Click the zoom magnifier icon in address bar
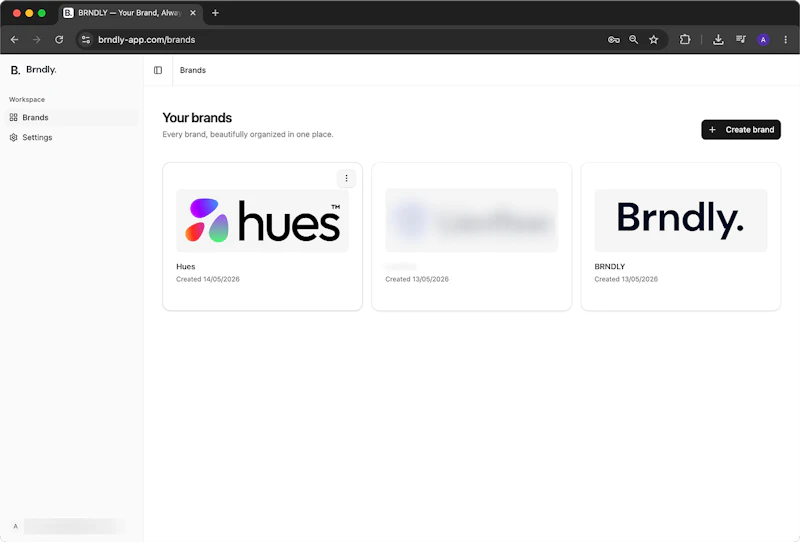The height and width of the screenshot is (542, 800). (x=633, y=39)
